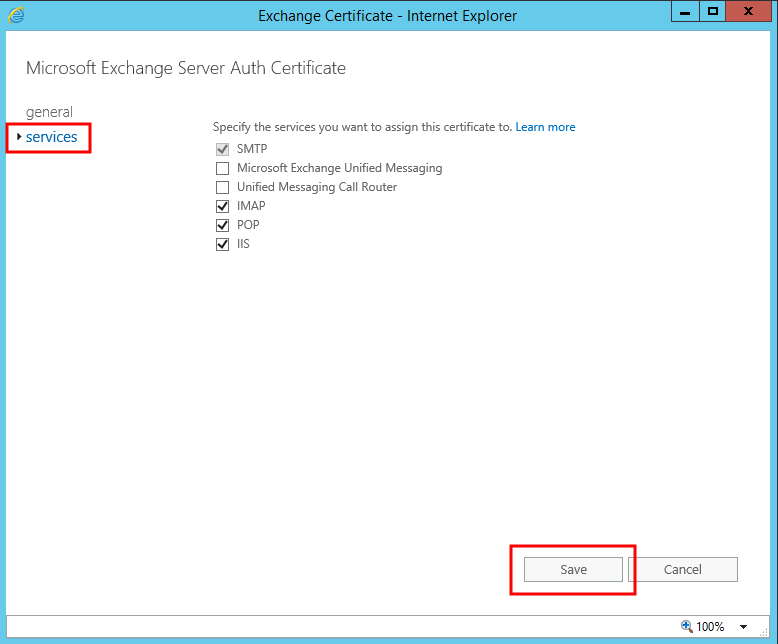Switch to the general tab
The height and width of the screenshot is (644, 778).
[x=49, y=112]
